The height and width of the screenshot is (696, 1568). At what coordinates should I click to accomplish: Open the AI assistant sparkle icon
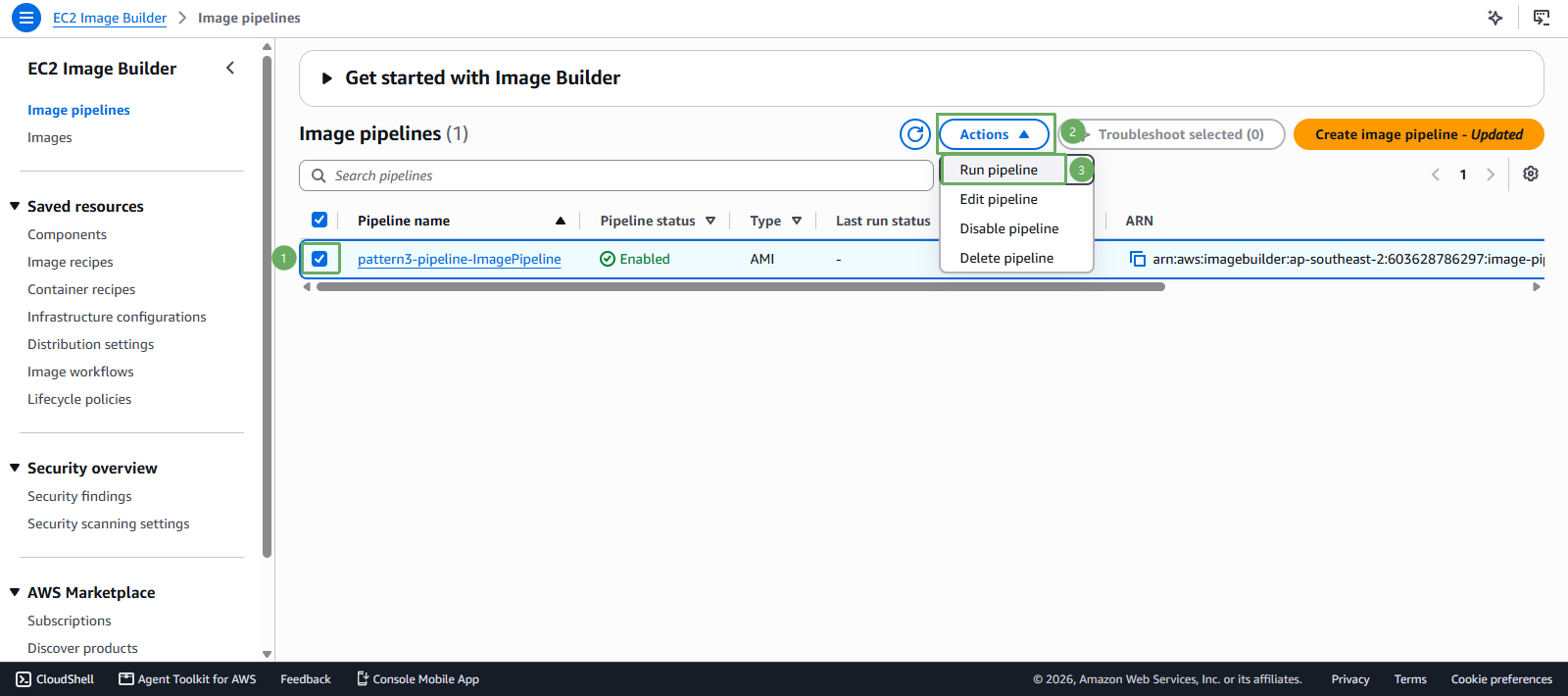click(x=1495, y=18)
